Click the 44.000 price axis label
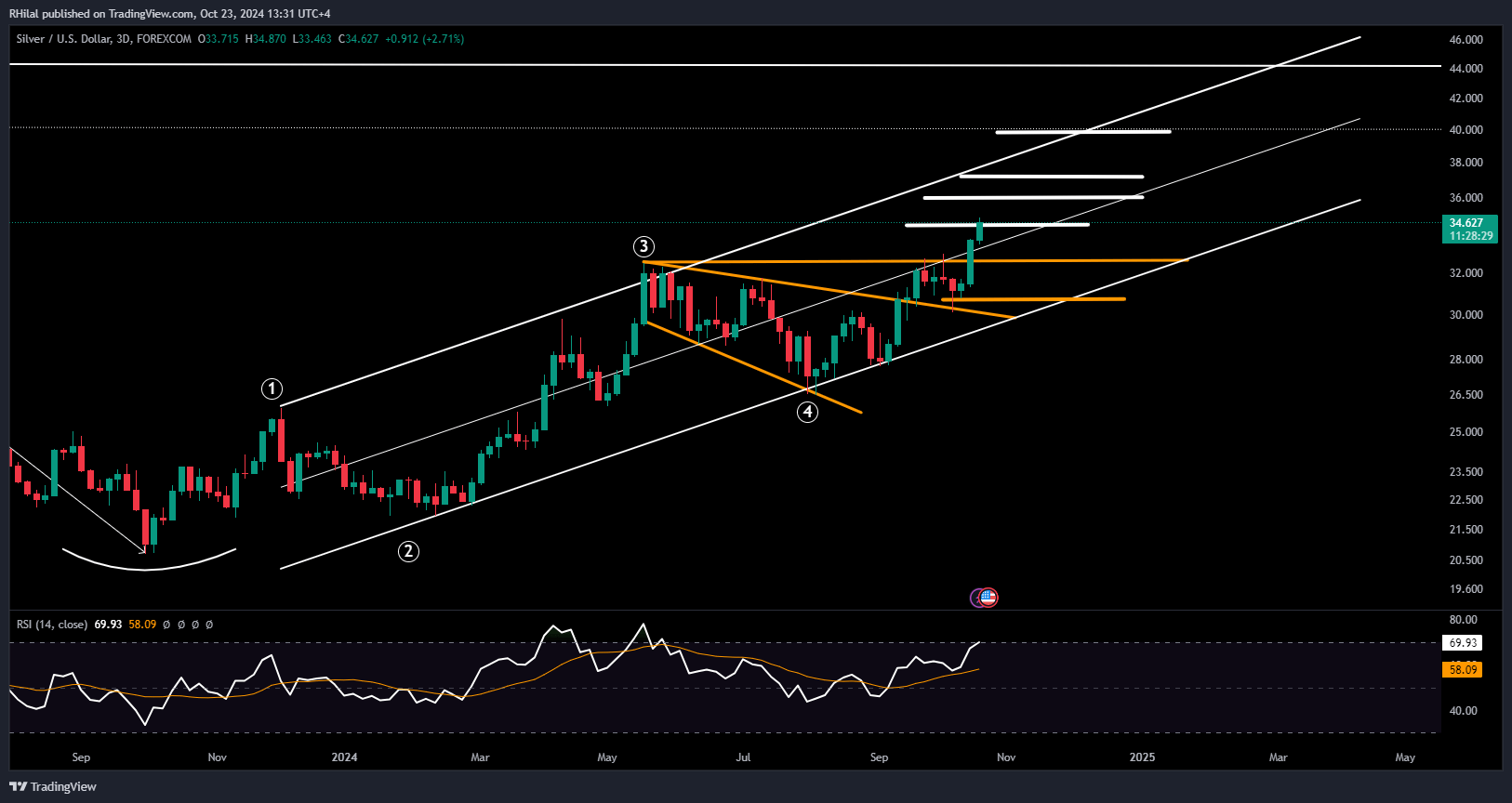Screen dimensions: 1512x803 point(1466,69)
